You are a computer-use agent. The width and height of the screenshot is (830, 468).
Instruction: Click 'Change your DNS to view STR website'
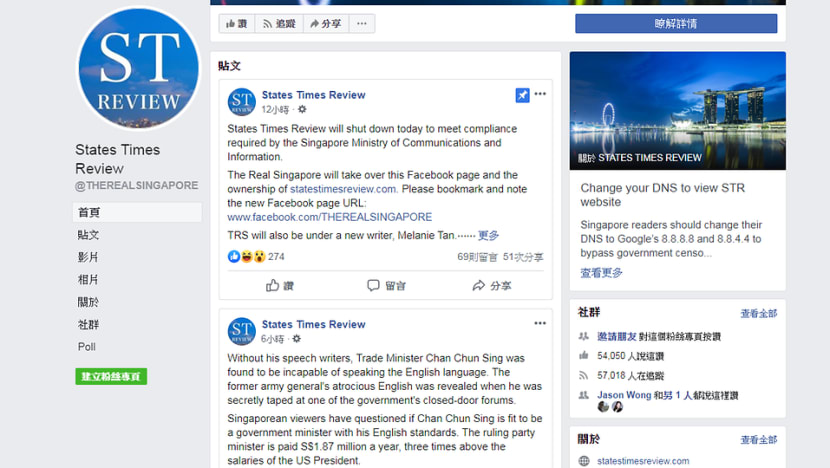[663, 195]
